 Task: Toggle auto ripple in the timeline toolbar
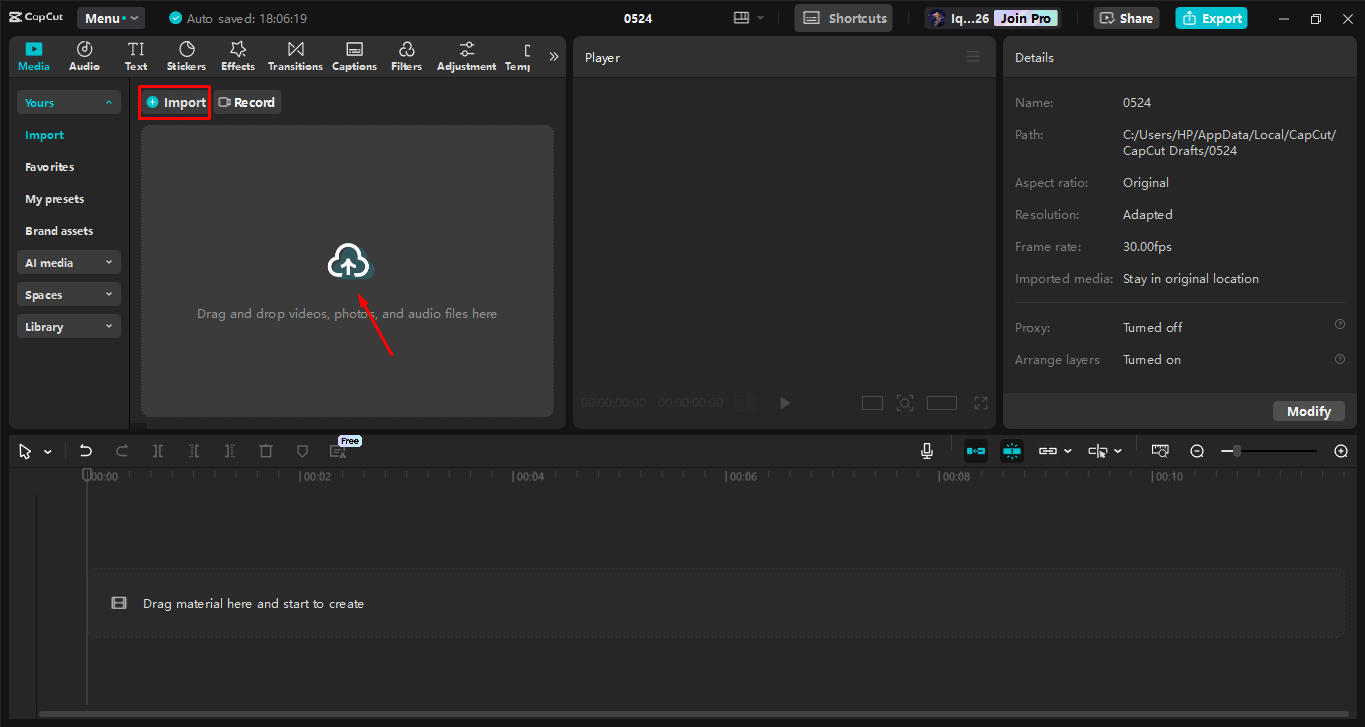tap(975, 451)
